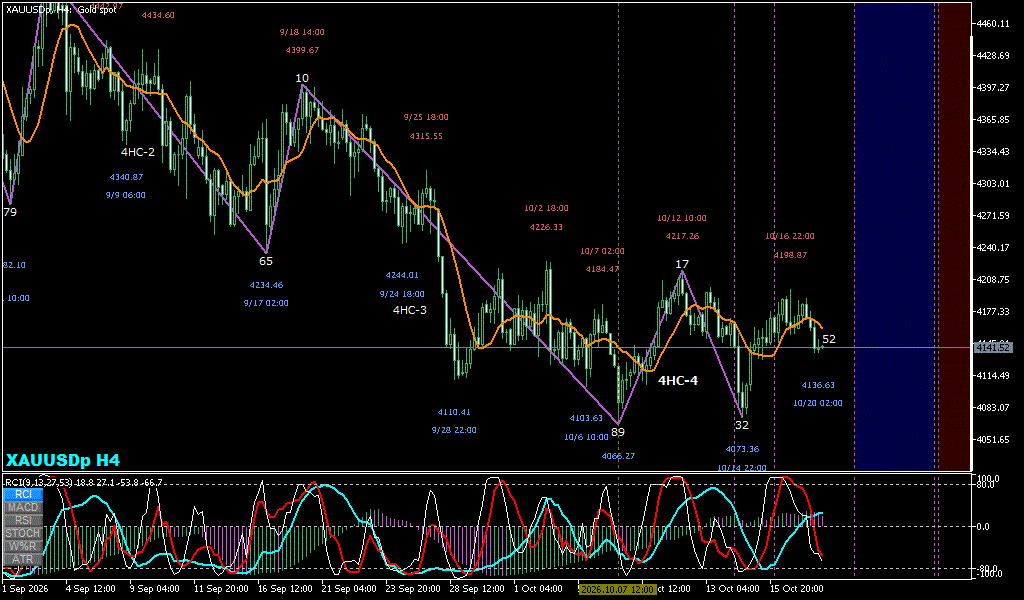Click swing high label 4198.87
This screenshot has width=1024, height=600.
(790, 255)
